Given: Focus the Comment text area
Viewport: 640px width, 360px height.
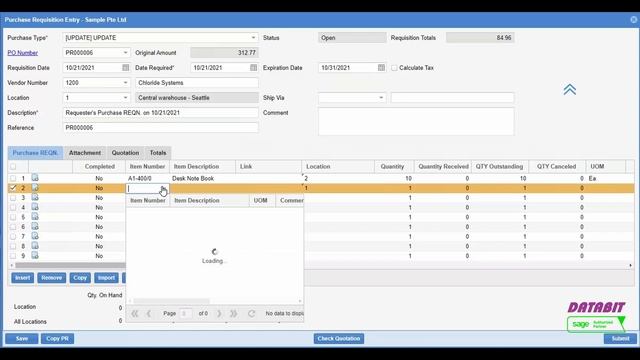Looking at the screenshot, I should tap(416, 121).
